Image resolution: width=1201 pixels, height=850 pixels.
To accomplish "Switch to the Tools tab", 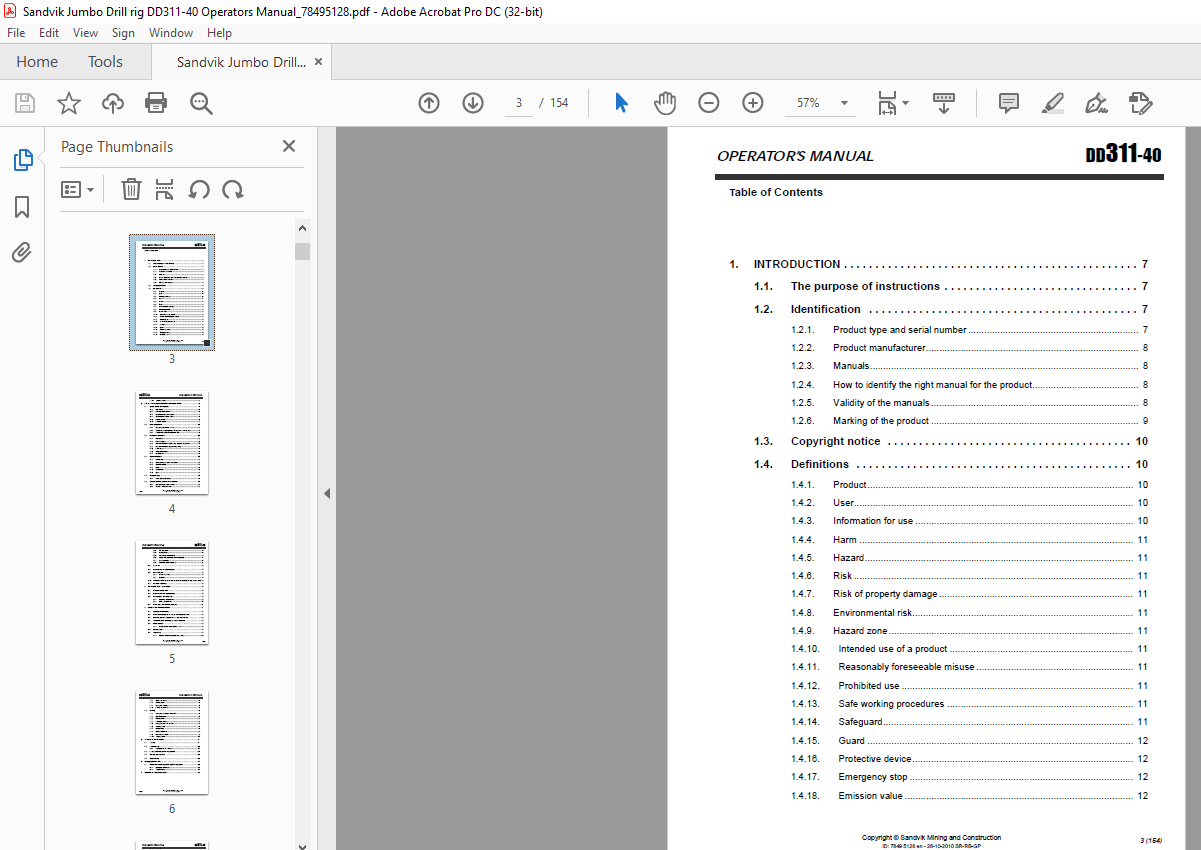I will tap(105, 62).
